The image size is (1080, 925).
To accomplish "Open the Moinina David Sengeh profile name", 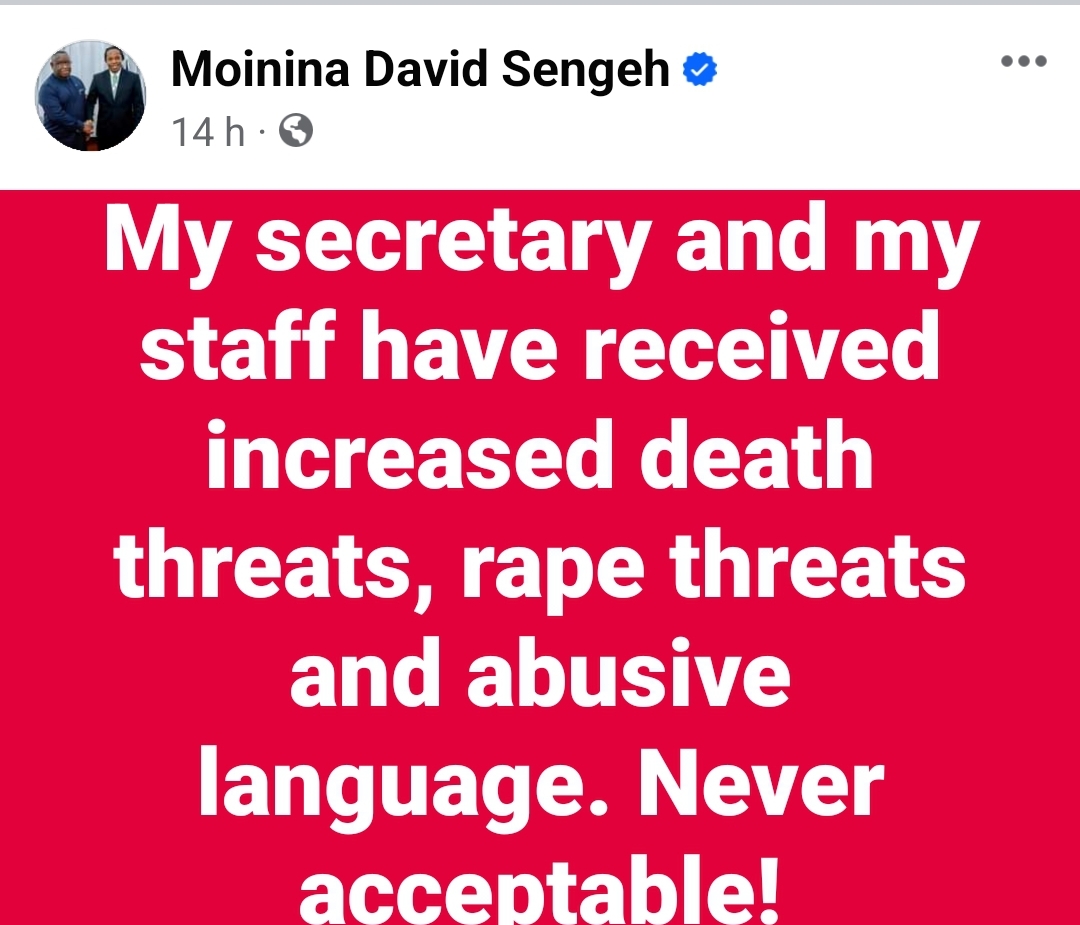I will pos(420,70).
